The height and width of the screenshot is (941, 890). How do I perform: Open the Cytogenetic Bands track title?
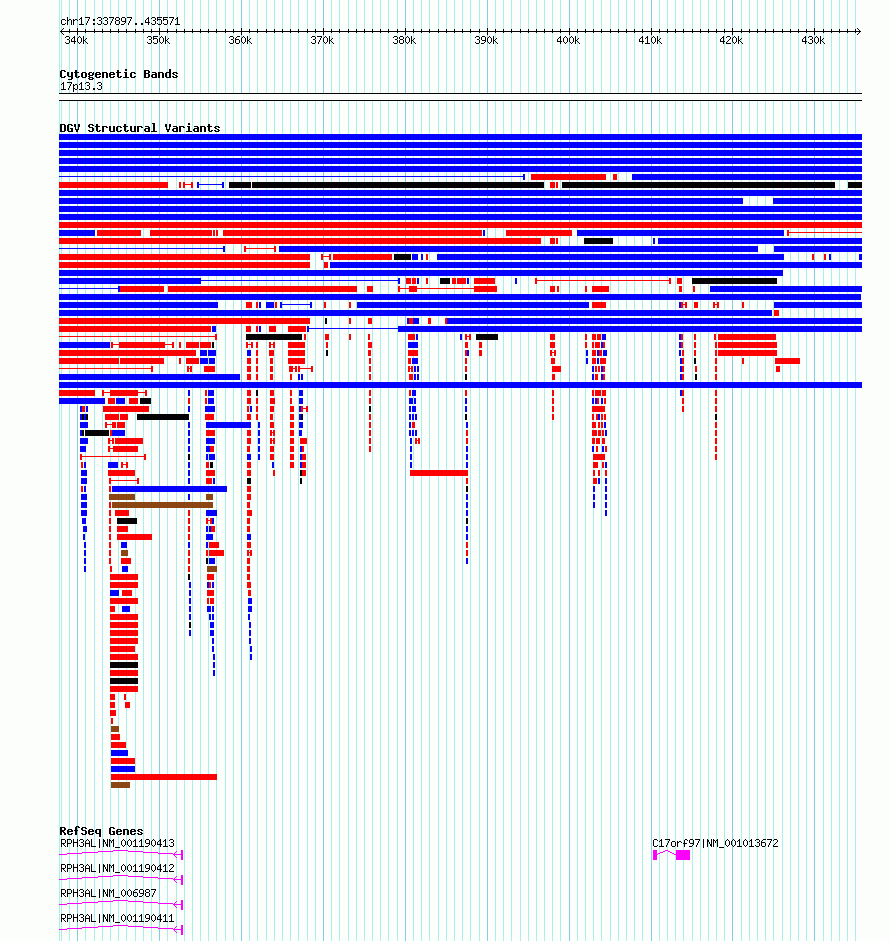119,74
